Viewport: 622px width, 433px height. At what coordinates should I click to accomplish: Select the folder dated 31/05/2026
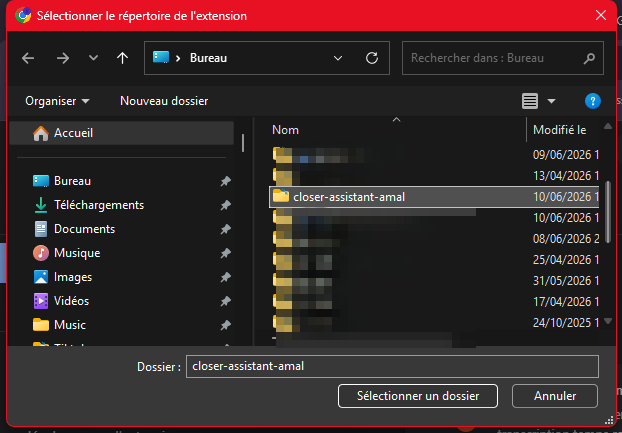(434, 281)
